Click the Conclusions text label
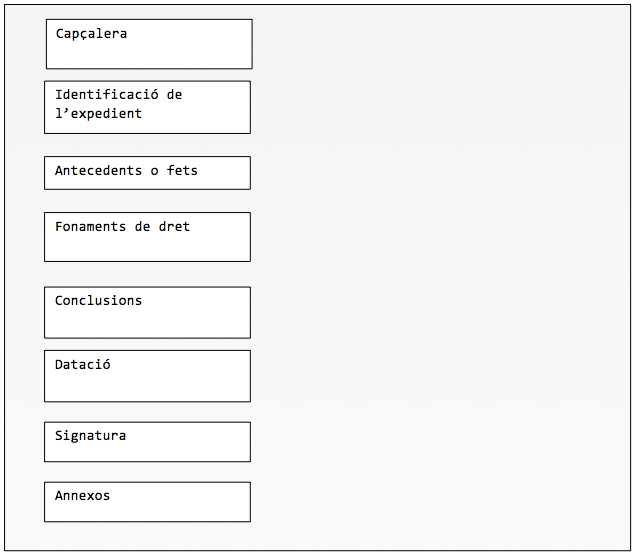The width and height of the screenshot is (636, 555). click(x=99, y=301)
